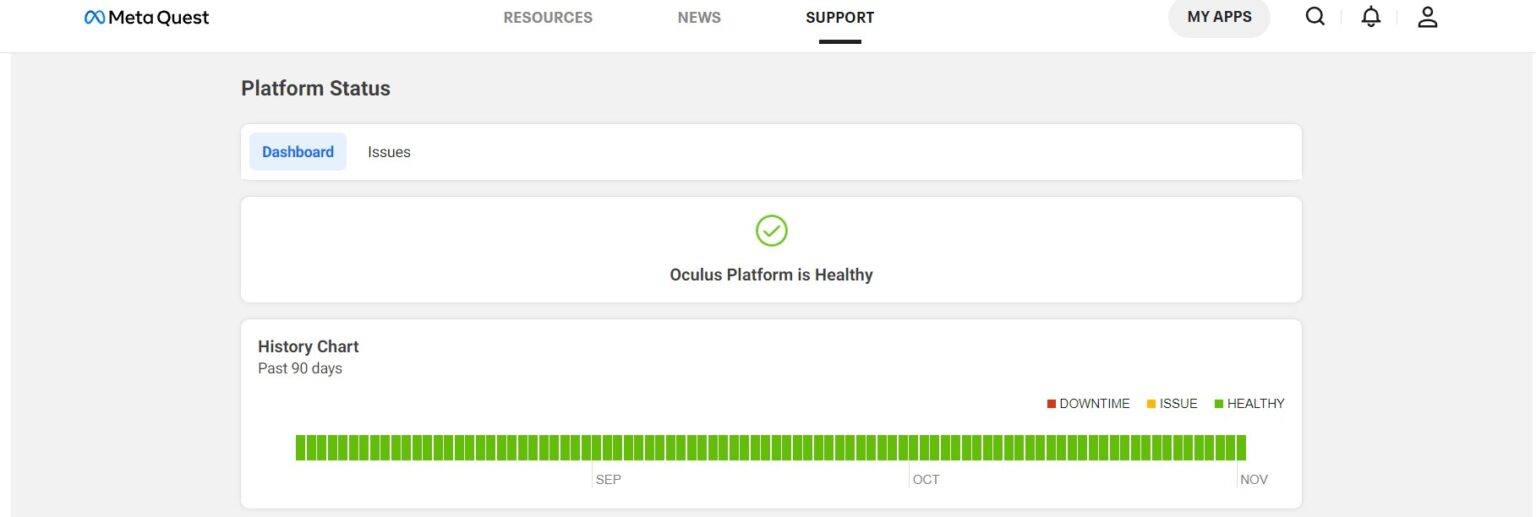Open the RESOURCES menu

click(547, 18)
